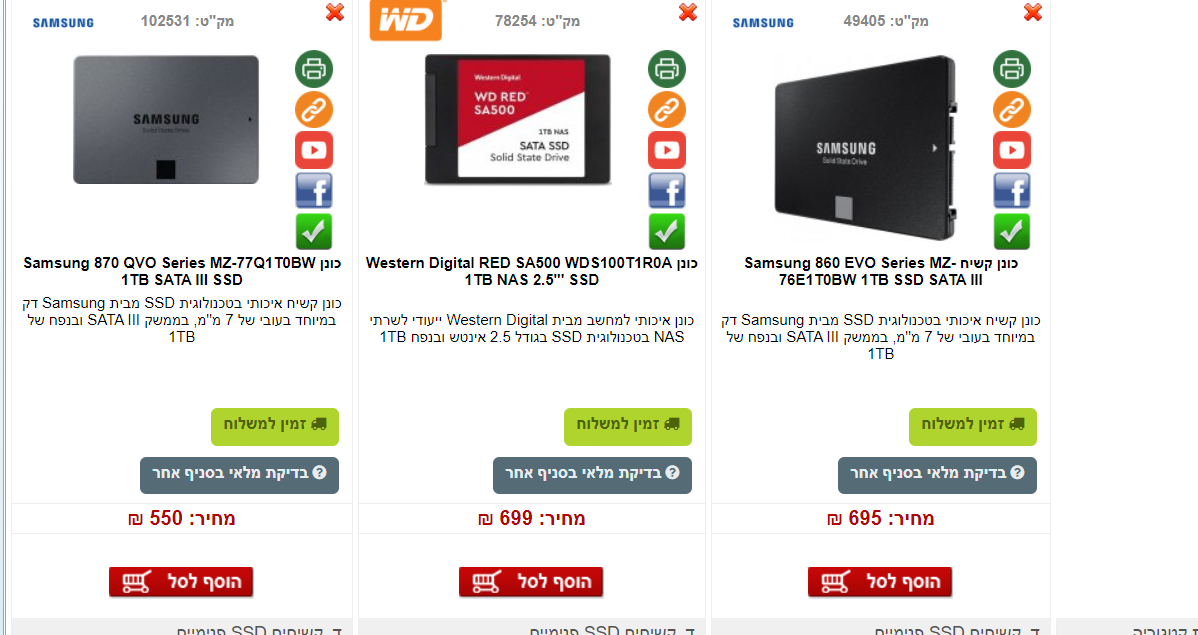Click the WD RED SA500 product image
Image resolution: width=1198 pixels, height=635 pixels.
(517, 119)
